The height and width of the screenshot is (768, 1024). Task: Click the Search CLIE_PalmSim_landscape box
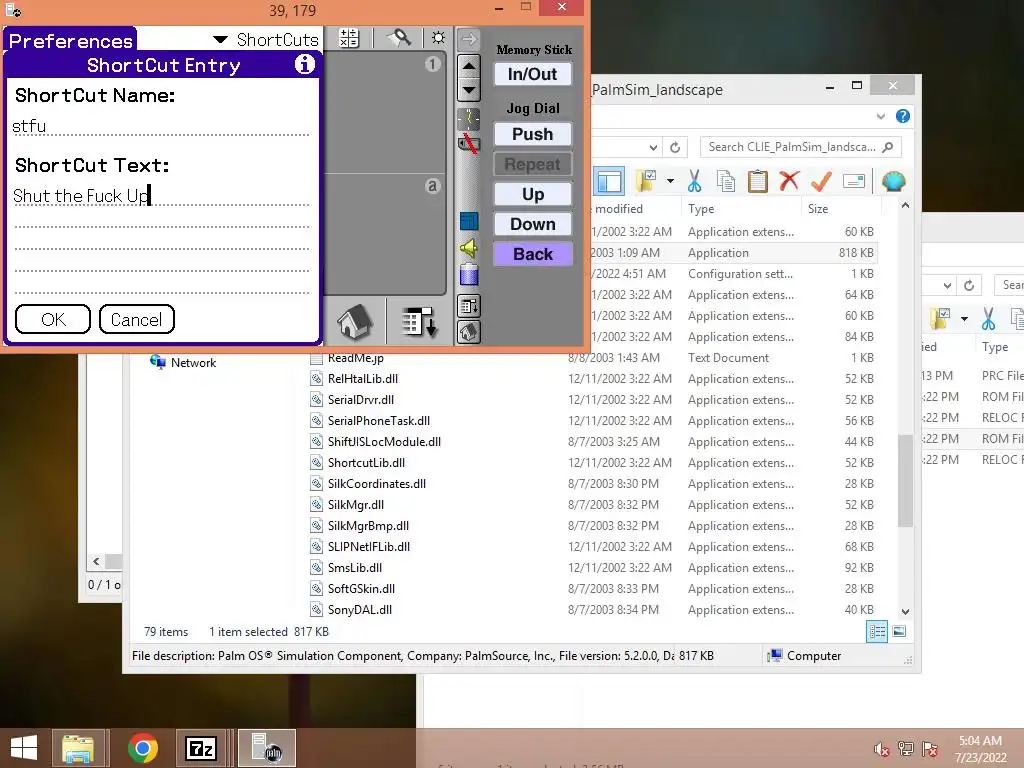click(x=800, y=147)
